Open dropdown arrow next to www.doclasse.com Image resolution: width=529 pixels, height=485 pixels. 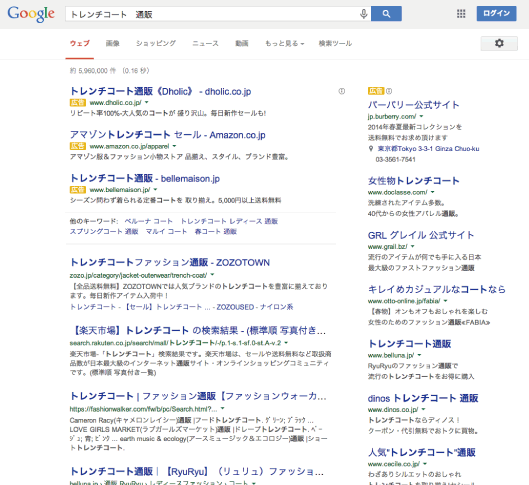click(x=433, y=192)
